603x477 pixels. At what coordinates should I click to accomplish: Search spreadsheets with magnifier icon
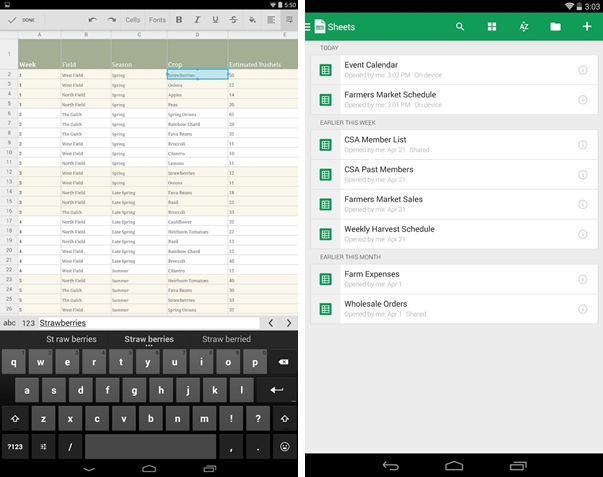point(460,27)
